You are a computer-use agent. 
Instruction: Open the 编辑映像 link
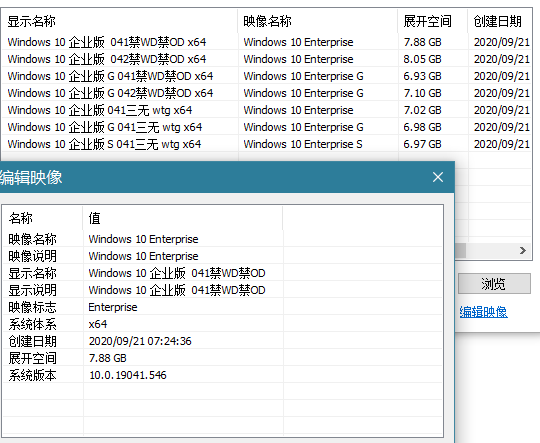click(483, 312)
